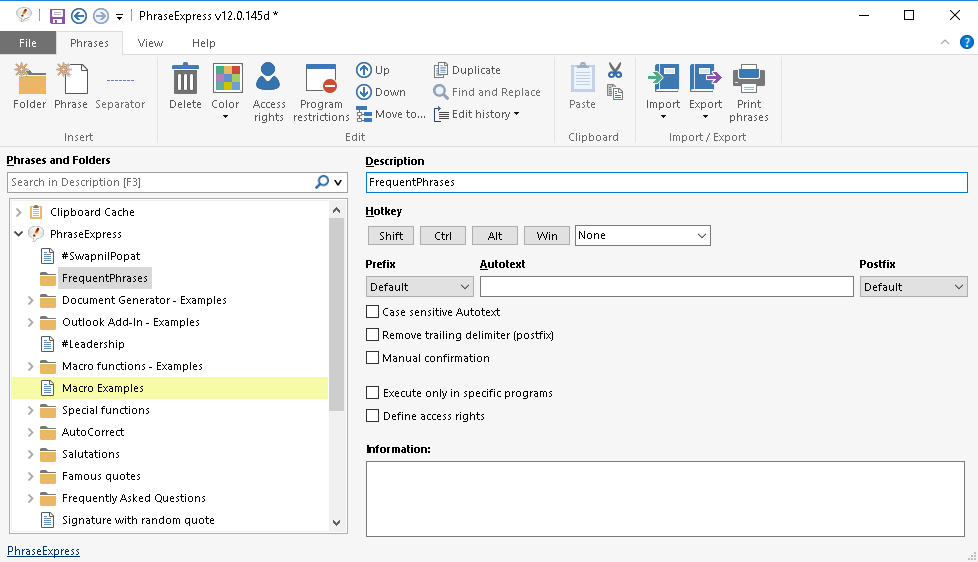Open the Postfix dropdown
Screen dimensions: 978x562
tap(913, 287)
